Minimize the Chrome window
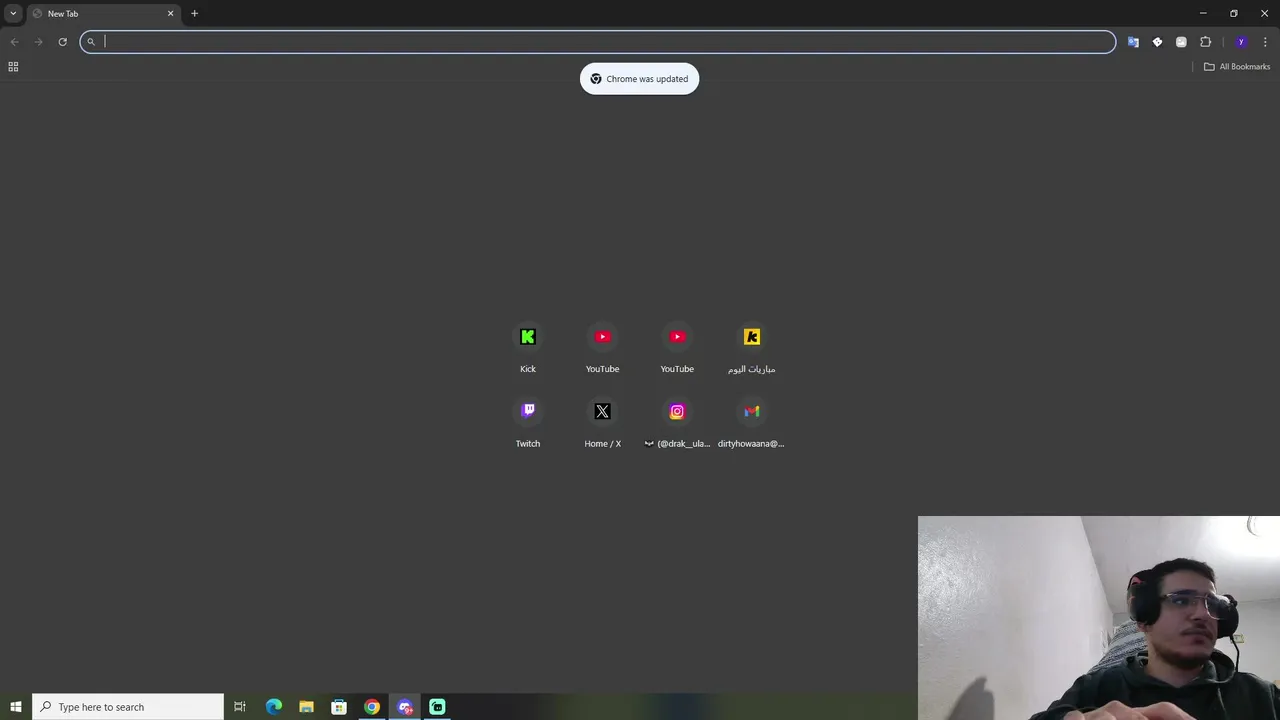This screenshot has height=720, width=1280. coord(1203,13)
